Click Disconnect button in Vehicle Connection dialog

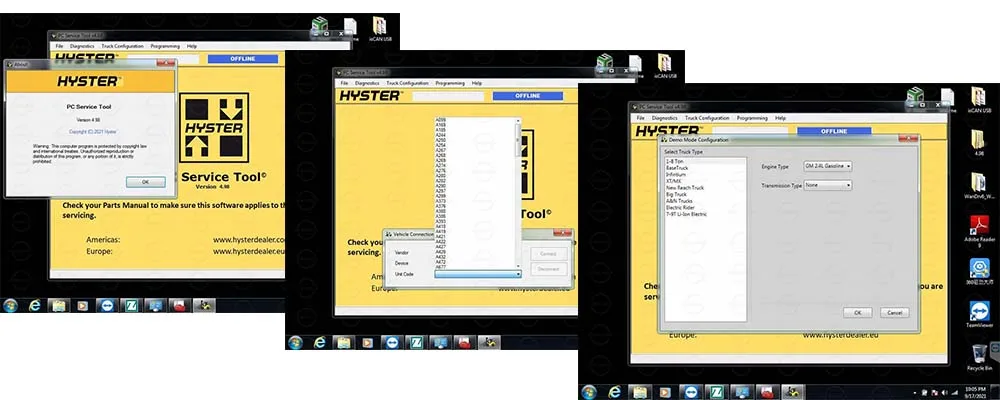point(548,269)
